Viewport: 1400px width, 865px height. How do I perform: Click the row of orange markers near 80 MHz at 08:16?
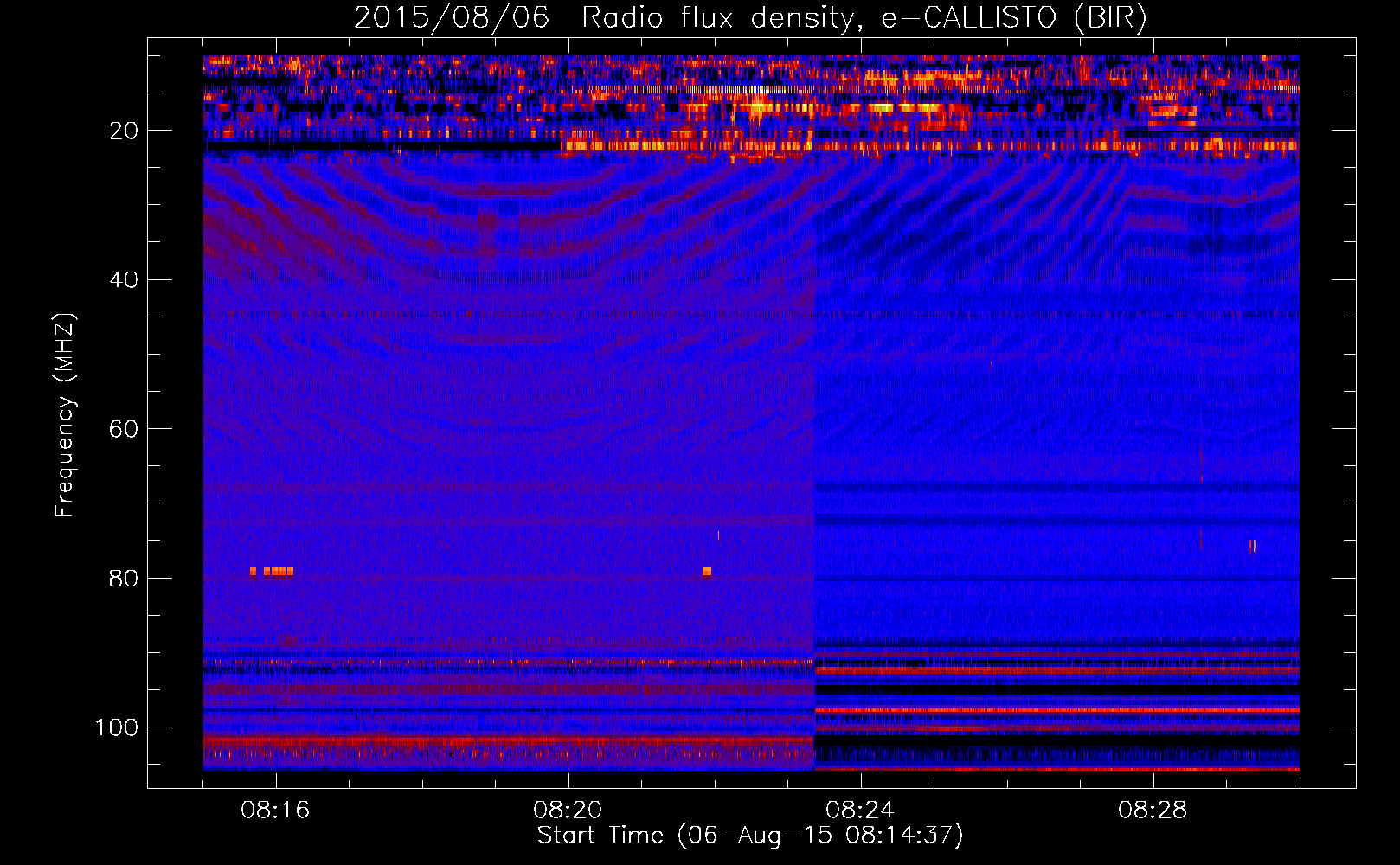coord(272,572)
